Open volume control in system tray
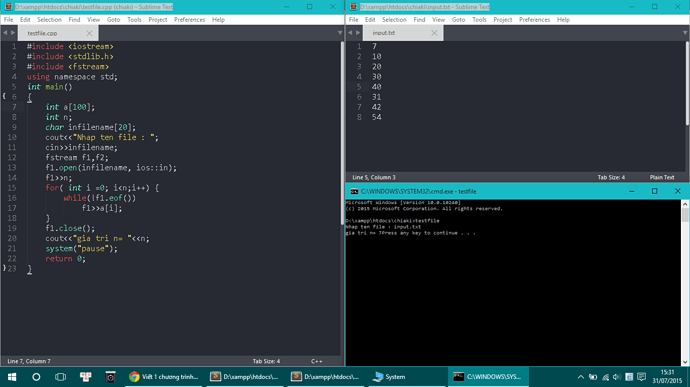The height and width of the screenshot is (387, 690). point(617,377)
